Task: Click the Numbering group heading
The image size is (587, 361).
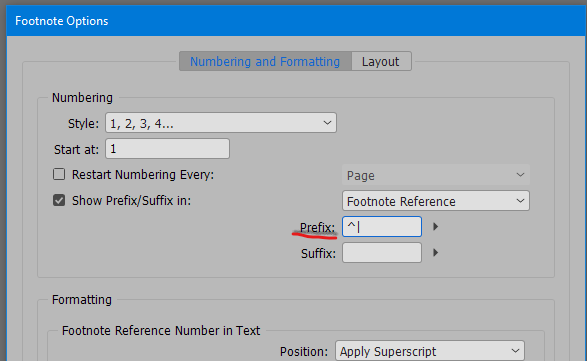Action: pyautogui.click(x=82, y=98)
